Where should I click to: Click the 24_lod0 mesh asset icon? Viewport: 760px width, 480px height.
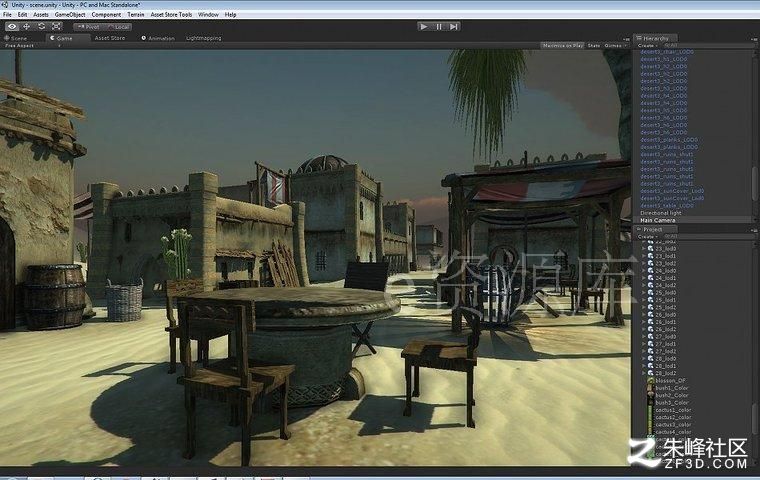[650, 271]
